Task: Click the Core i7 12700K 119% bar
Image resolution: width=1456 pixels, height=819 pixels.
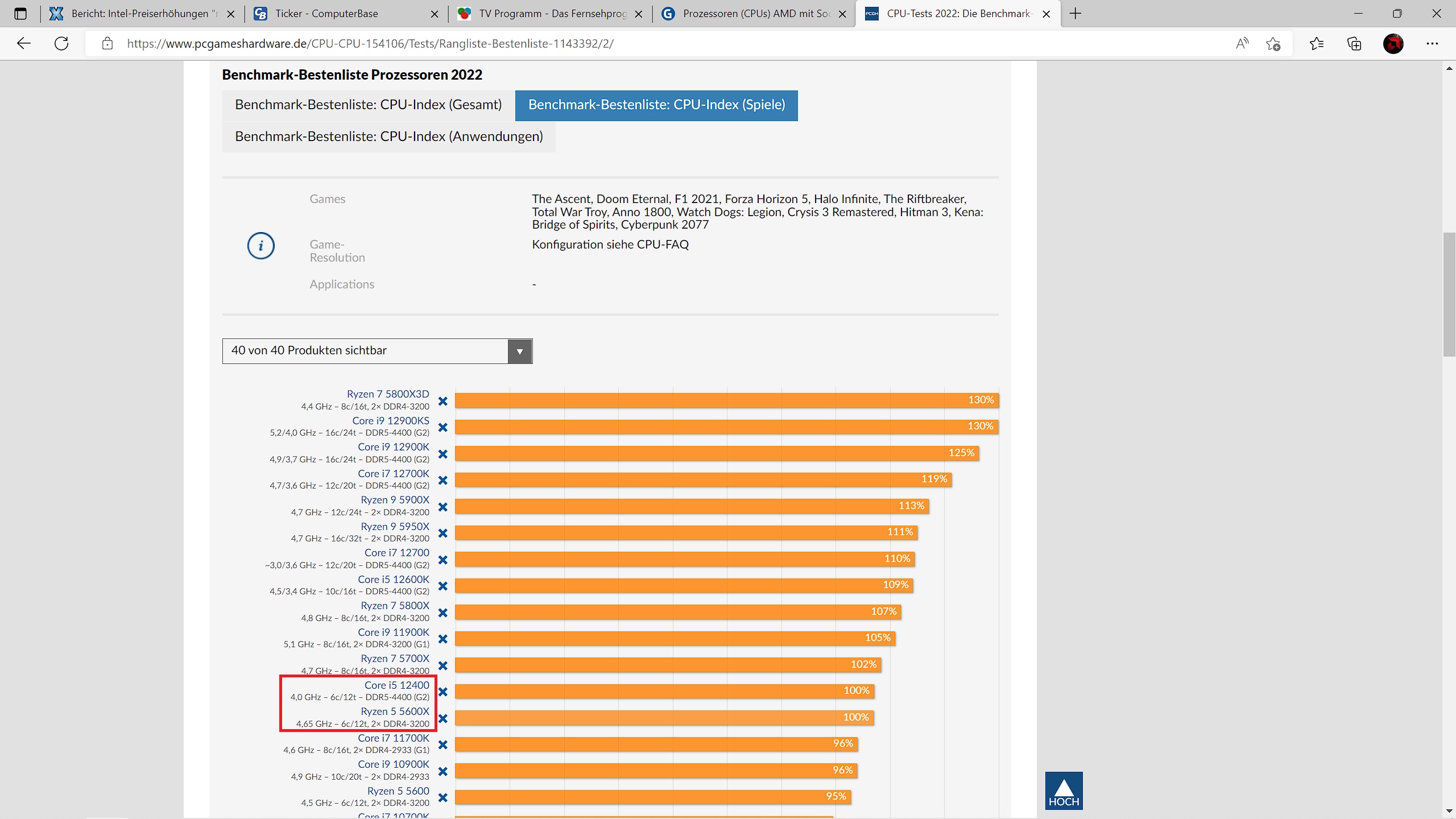Action: [702, 479]
